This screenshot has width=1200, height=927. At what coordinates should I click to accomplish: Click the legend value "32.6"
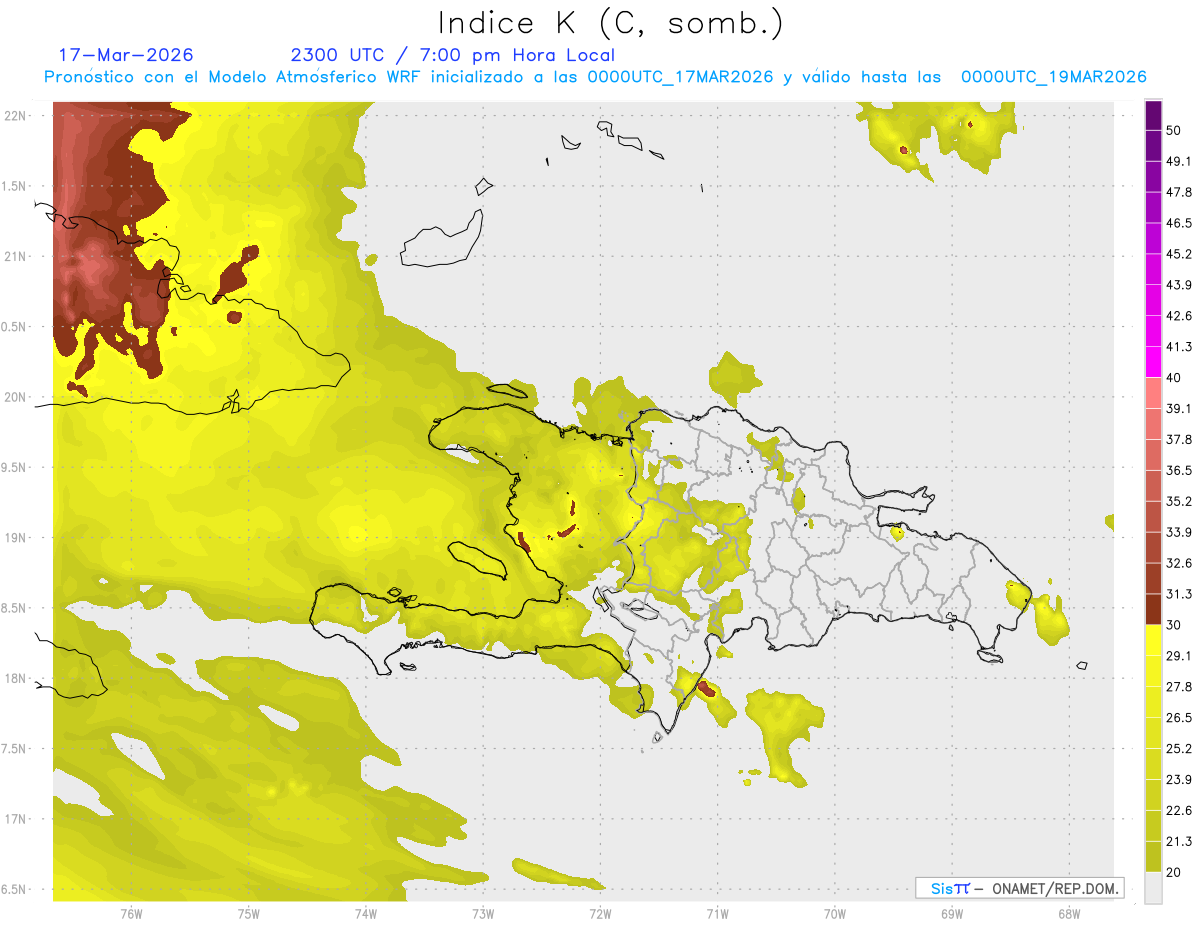coord(1179,563)
